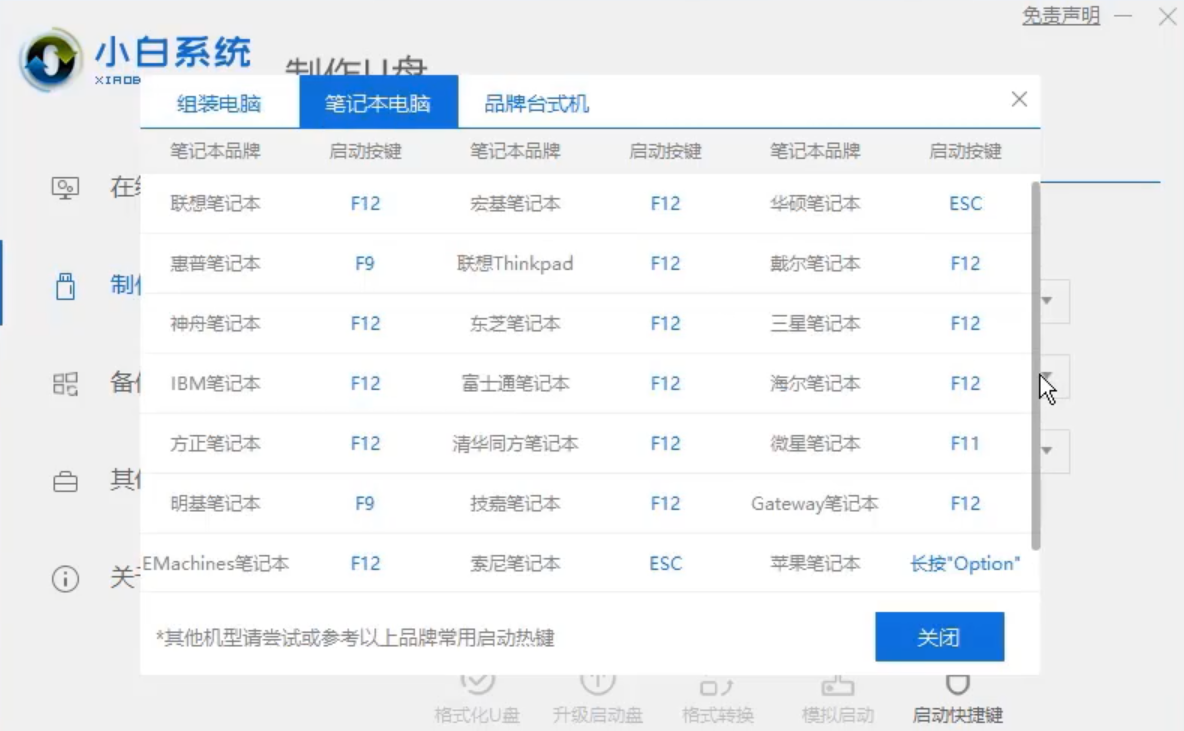Click ESC key for 索尼笔记本
The height and width of the screenshot is (731, 1184).
665,563
